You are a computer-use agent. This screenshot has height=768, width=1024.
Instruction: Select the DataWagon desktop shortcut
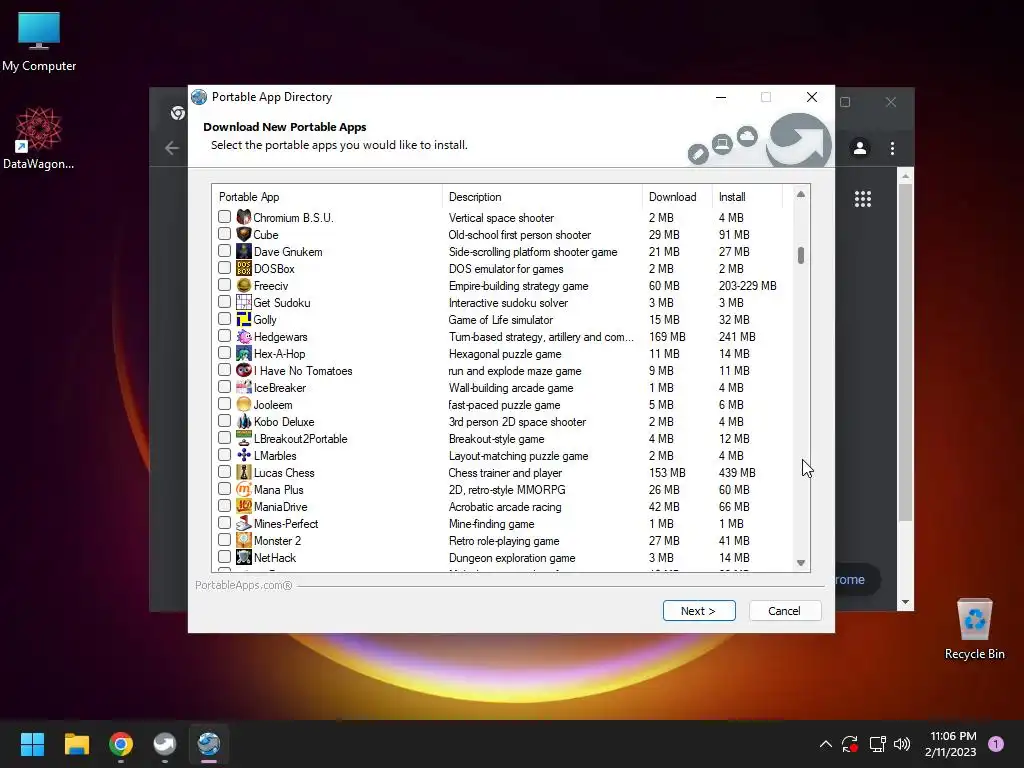point(39,138)
